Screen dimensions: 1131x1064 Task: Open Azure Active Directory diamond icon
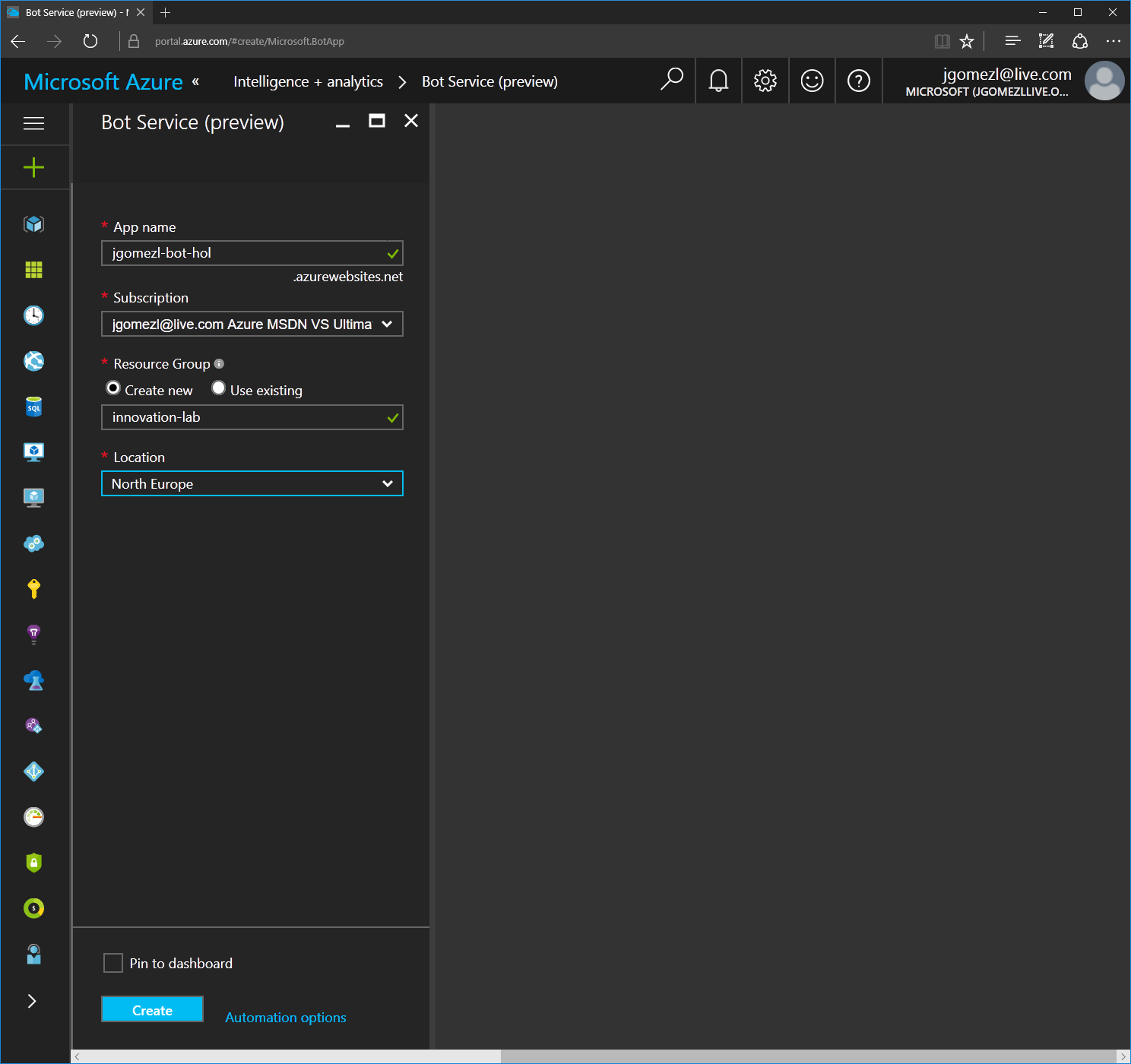point(34,771)
